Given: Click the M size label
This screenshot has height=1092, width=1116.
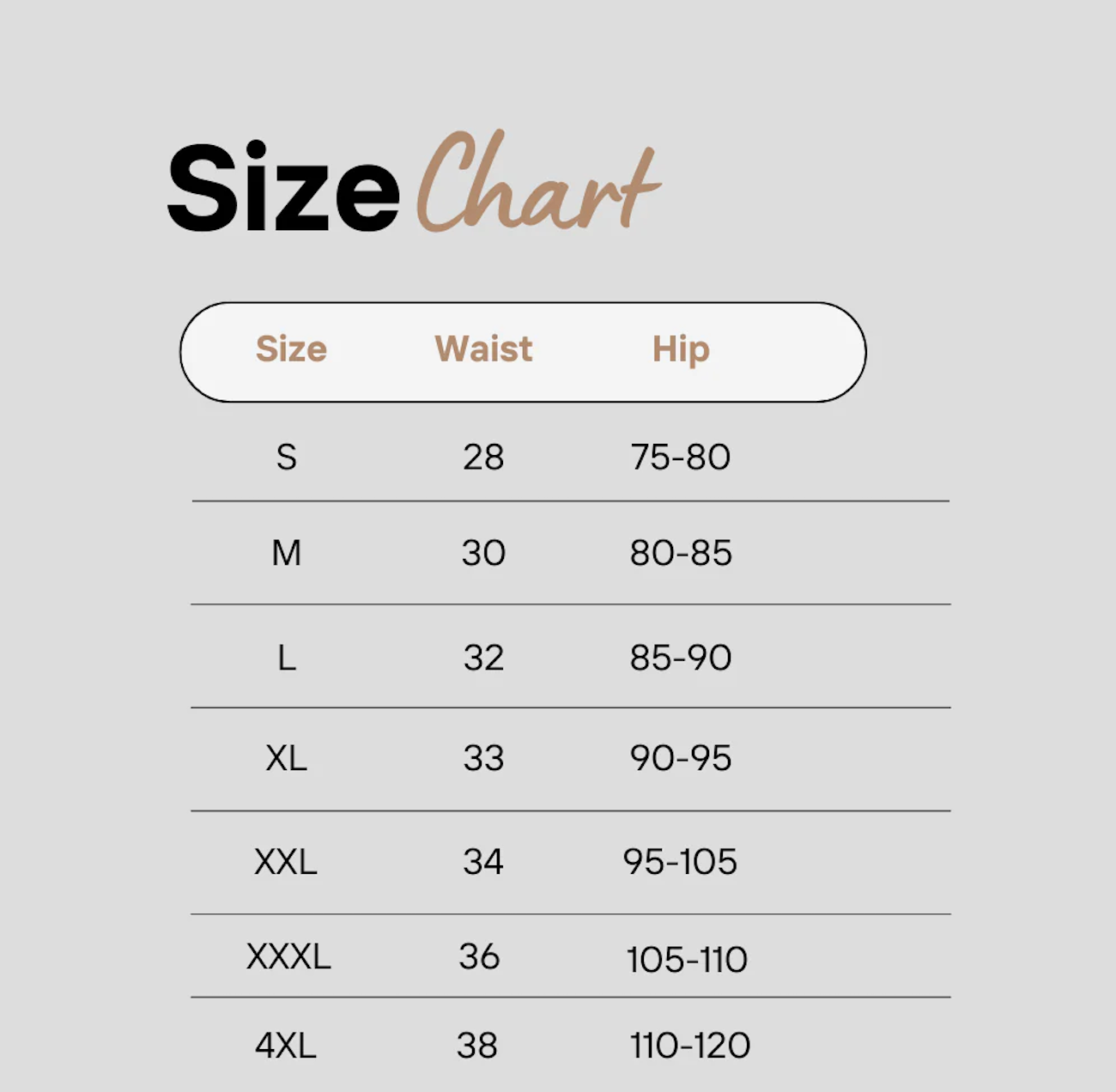Looking at the screenshot, I should pos(287,553).
